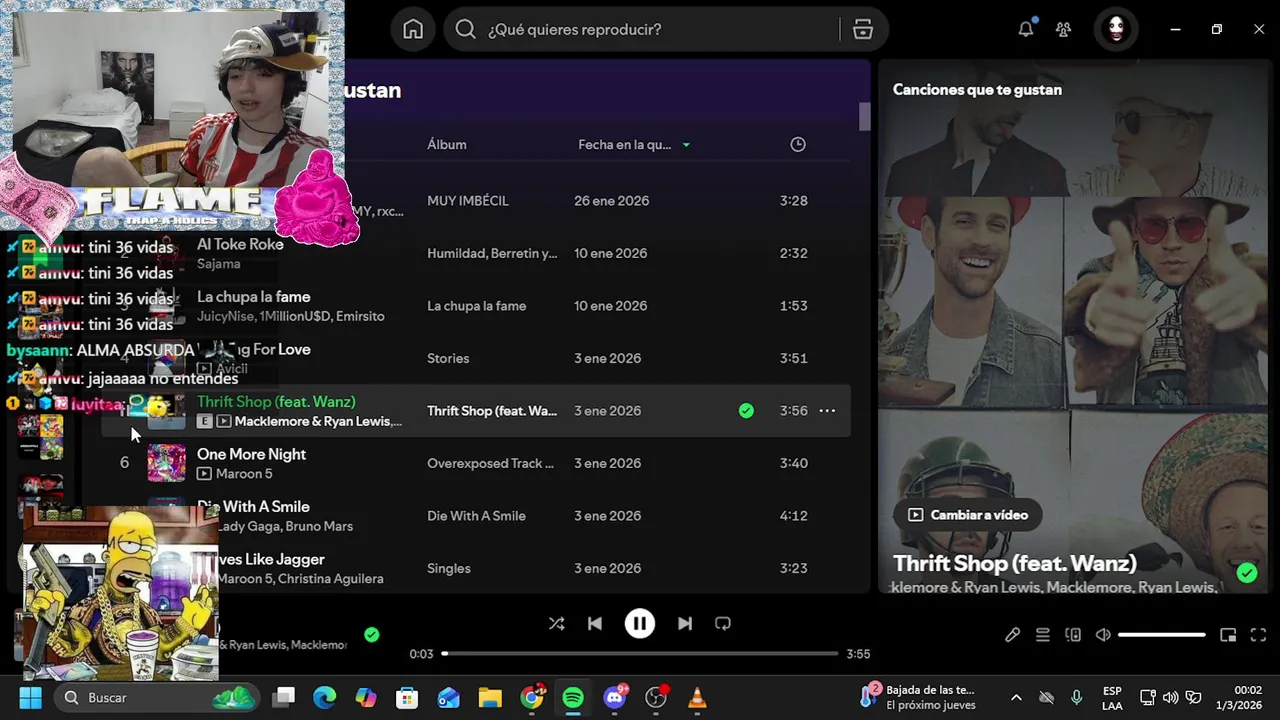
Task: Open the miniplayer icon
Action: [1228, 635]
